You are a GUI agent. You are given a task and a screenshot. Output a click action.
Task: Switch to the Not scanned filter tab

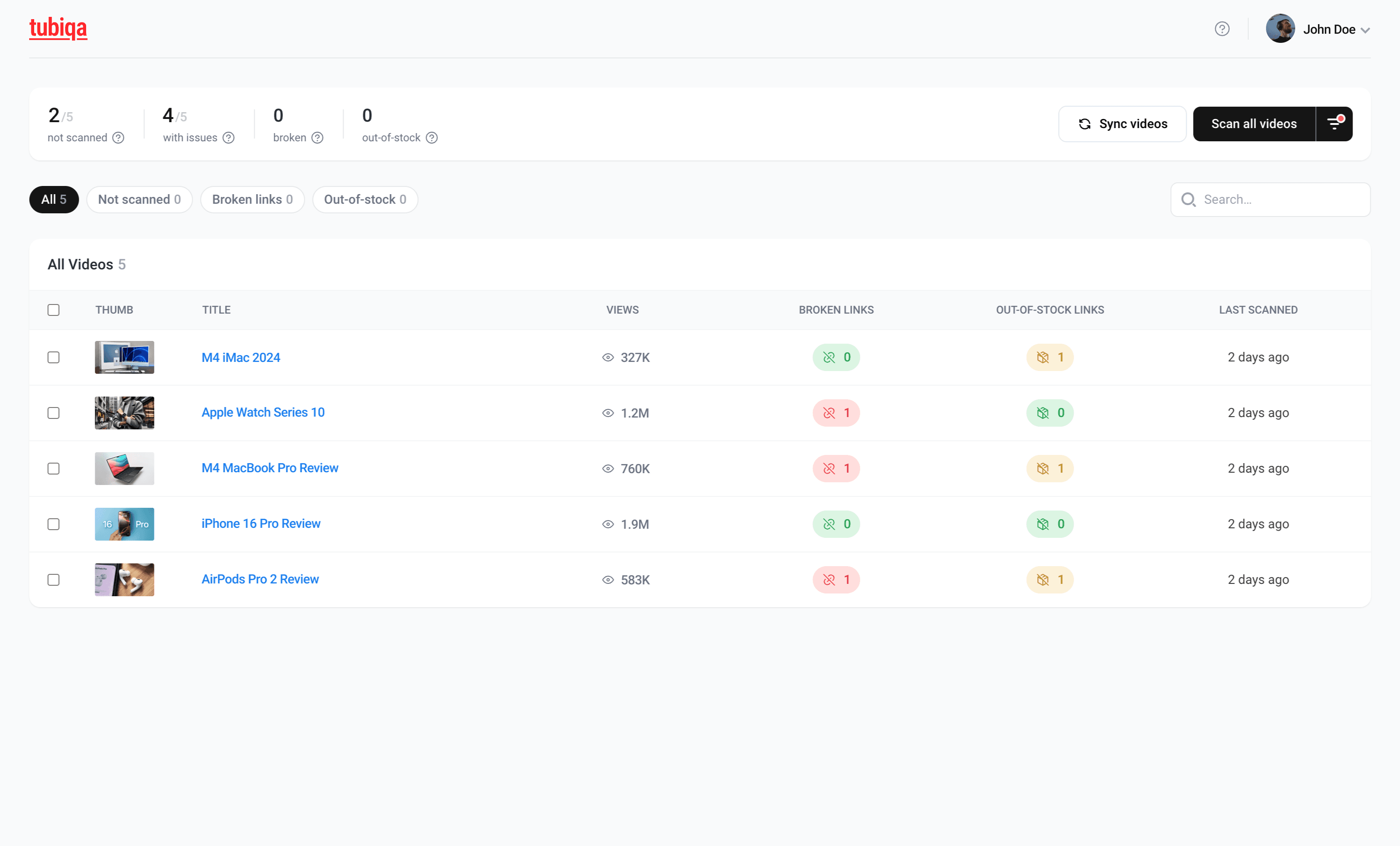coord(139,200)
